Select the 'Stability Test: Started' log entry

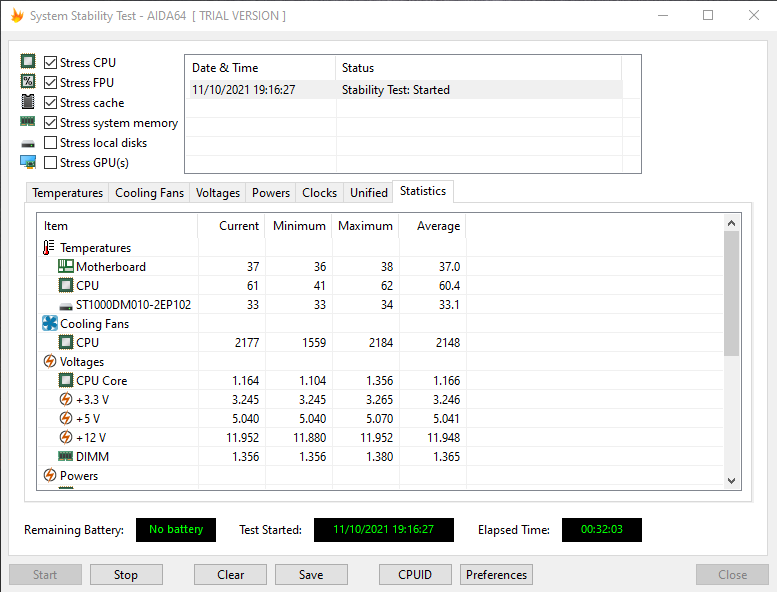395,90
